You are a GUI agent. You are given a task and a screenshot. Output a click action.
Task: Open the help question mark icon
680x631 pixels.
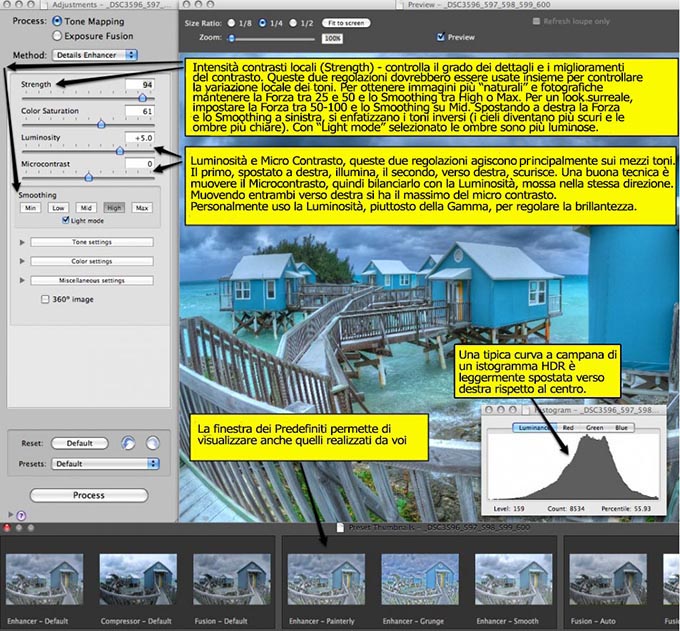click(21, 515)
